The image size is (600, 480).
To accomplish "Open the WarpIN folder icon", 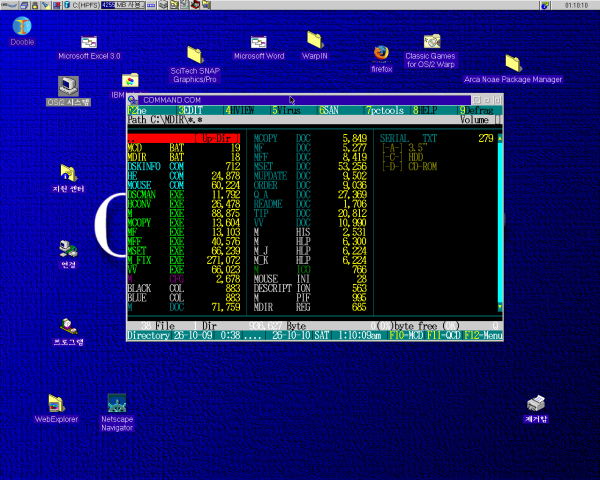I will (315, 40).
